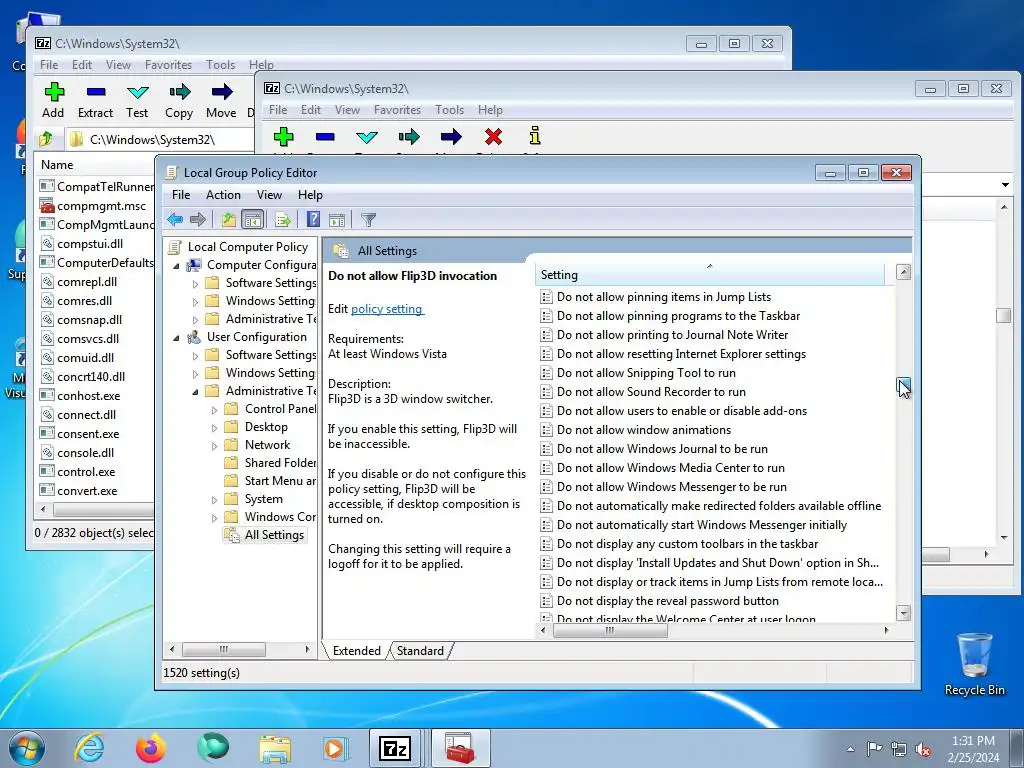The image size is (1024, 768).
Task: Expand Software Settings under User Configuration
Action: point(195,356)
